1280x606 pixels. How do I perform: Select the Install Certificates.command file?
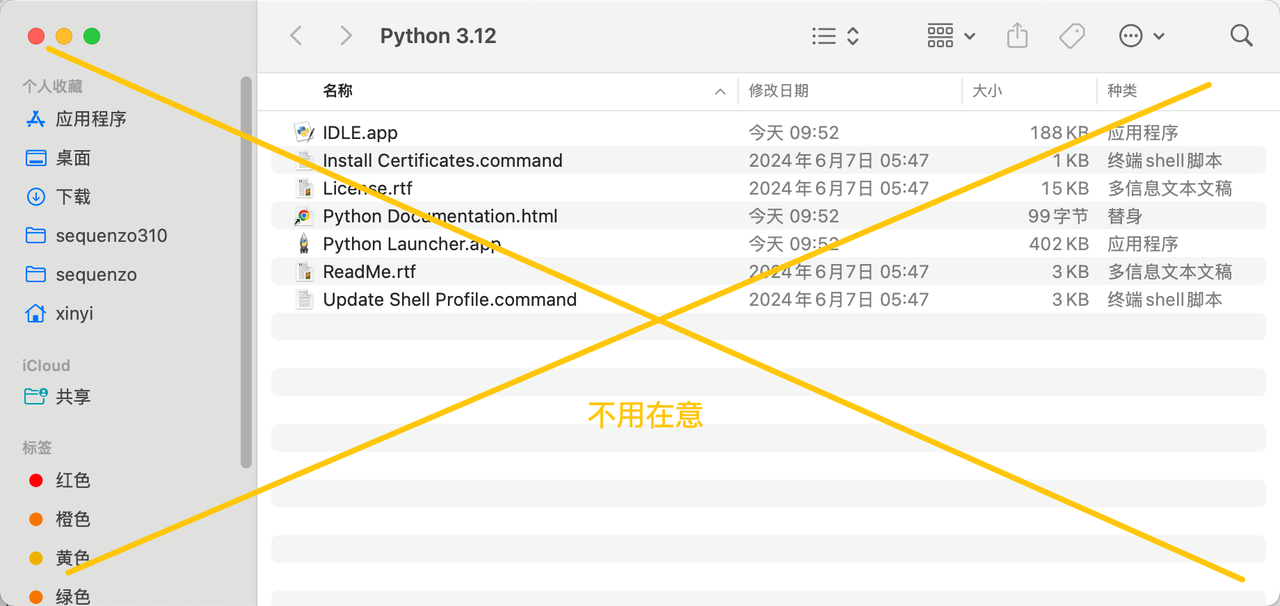(442, 160)
